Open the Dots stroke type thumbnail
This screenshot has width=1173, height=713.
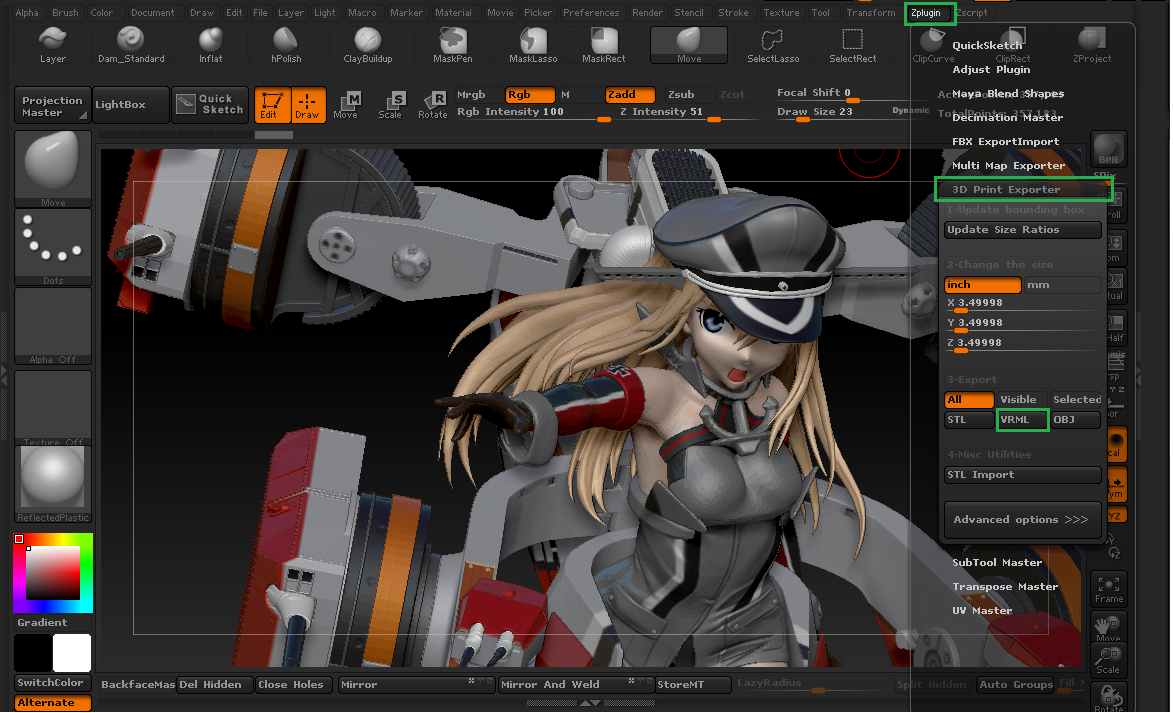click(53, 243)
